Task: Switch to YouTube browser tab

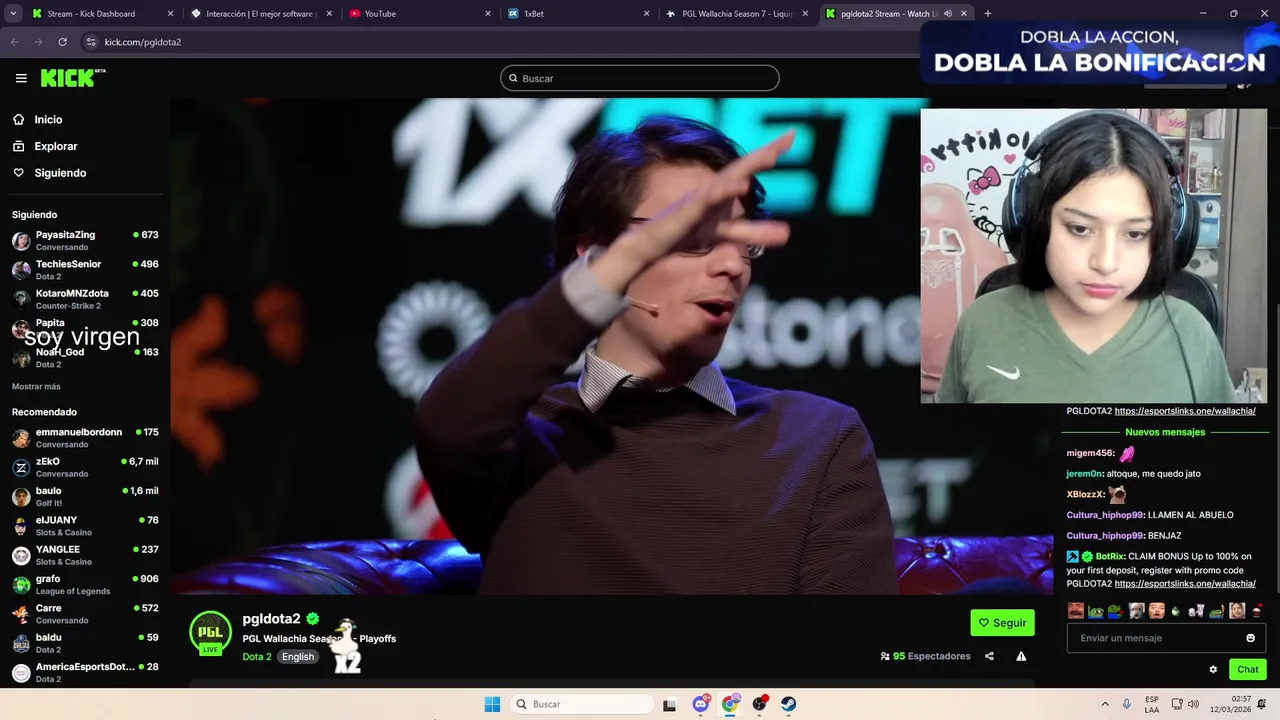Action: click(x=420, y=14)
